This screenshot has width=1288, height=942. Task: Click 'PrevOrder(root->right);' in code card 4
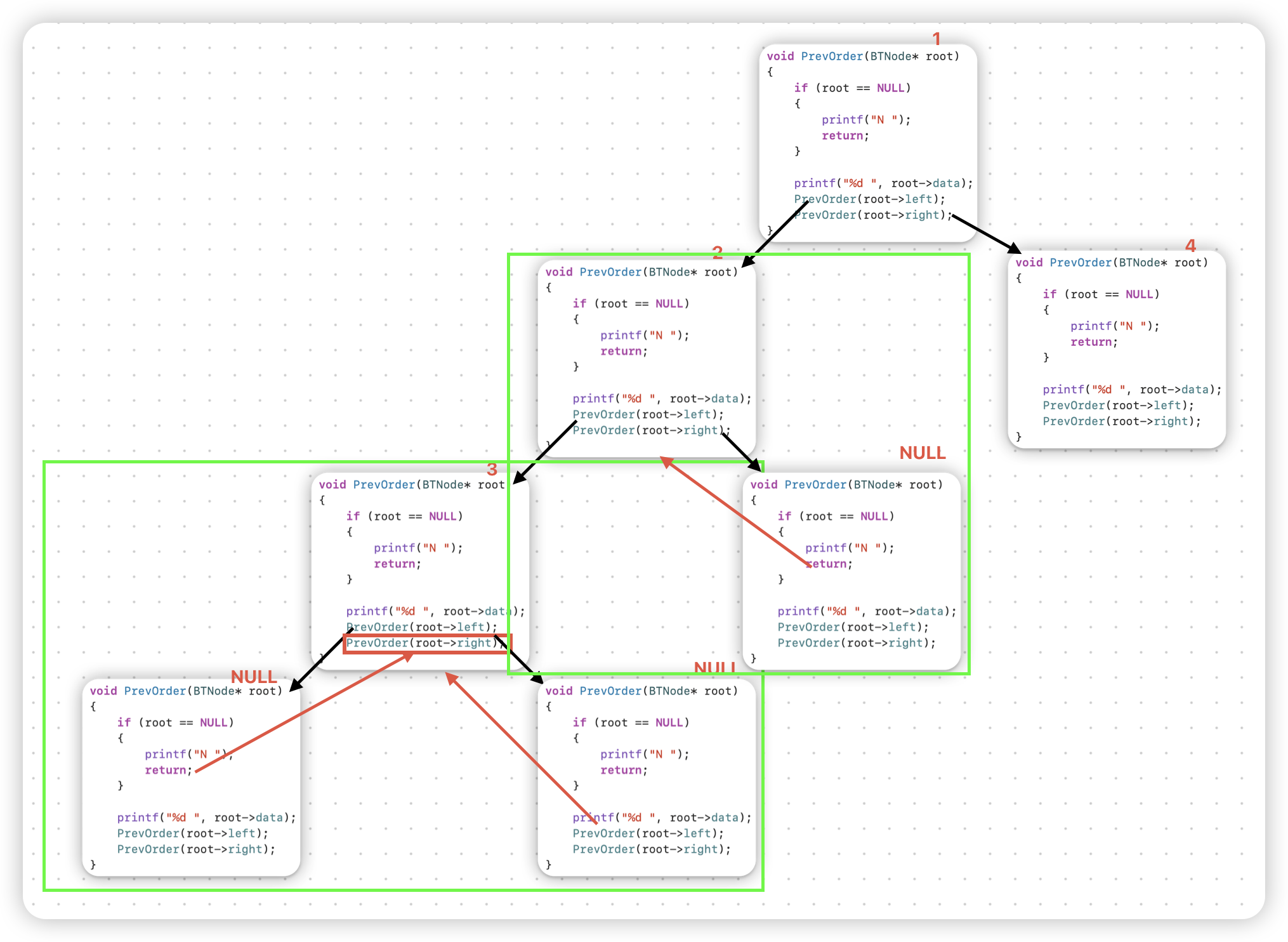pyautogui.click(x=1122, y=421)
